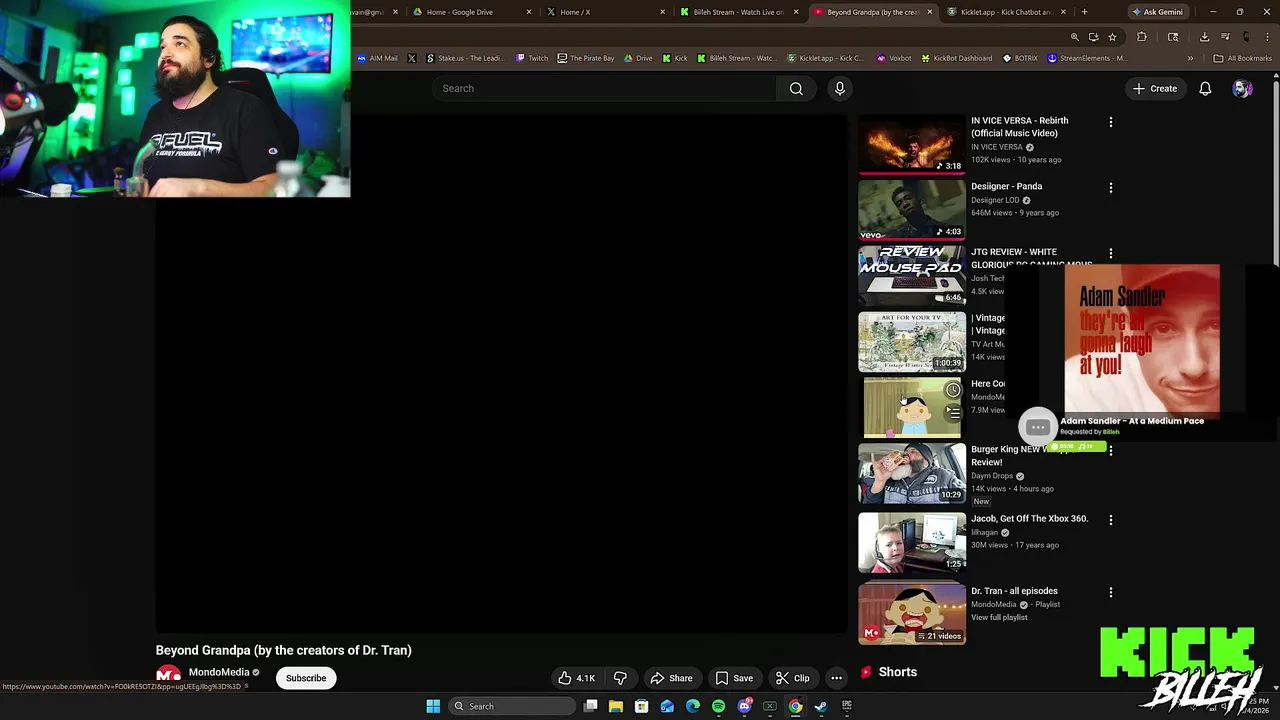Open options menu for Dr. Tran all episodes

pyautogui.click(x=1110, y=592)
